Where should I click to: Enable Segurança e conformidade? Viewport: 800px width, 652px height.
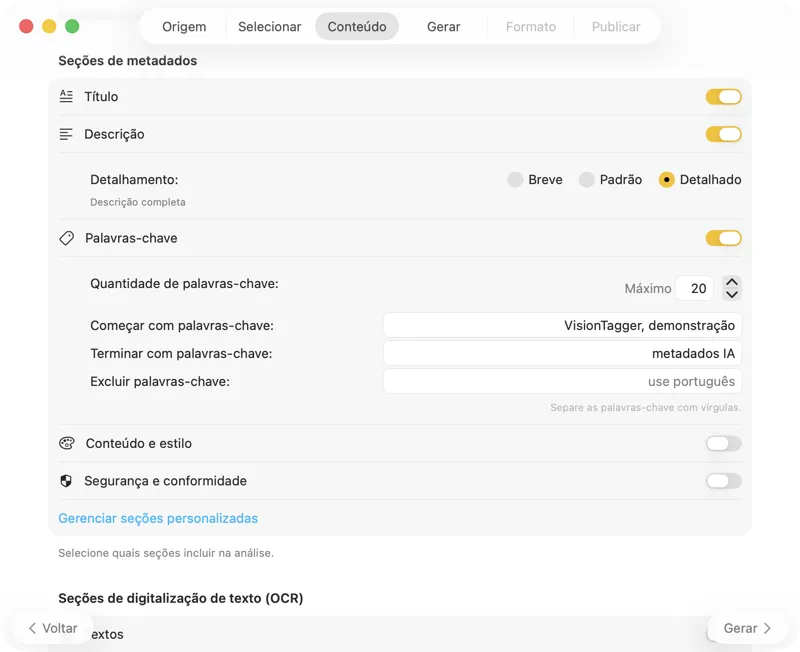coord(723,481)
